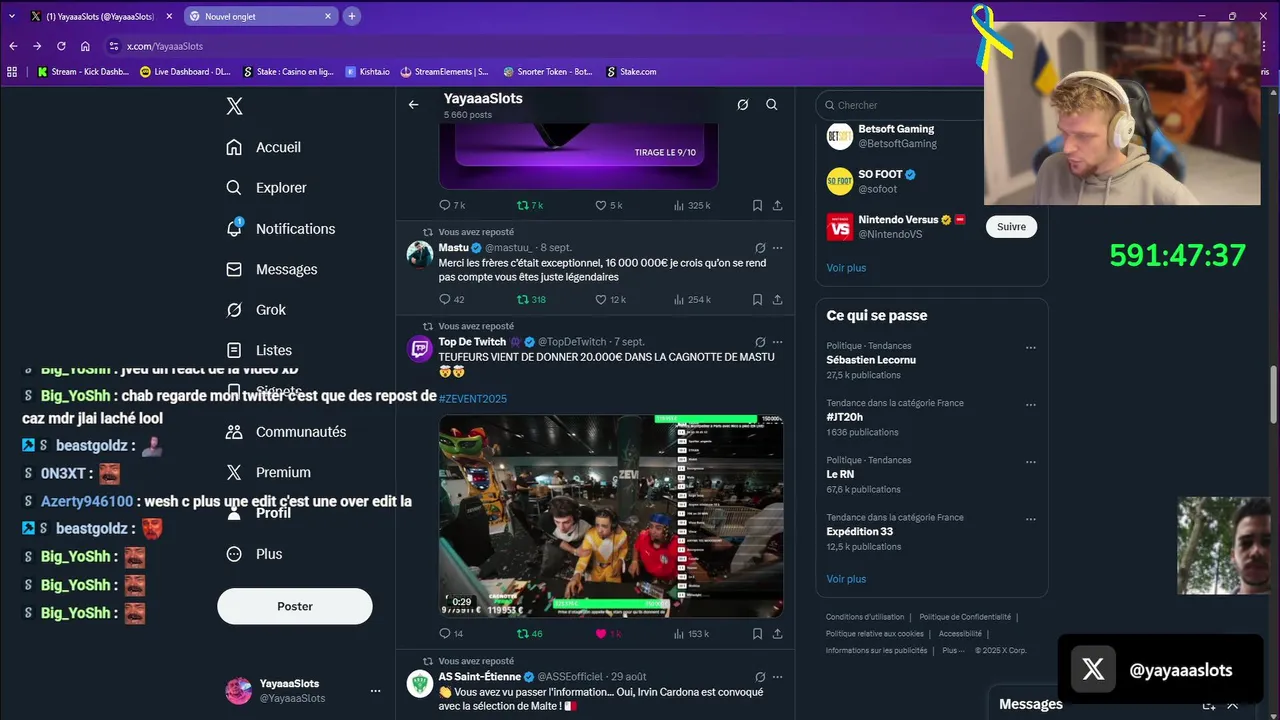1280x720 pixels.
Task: Open Kishta.io bookmark
Action: pyautogui.click(x=368, y=72)
